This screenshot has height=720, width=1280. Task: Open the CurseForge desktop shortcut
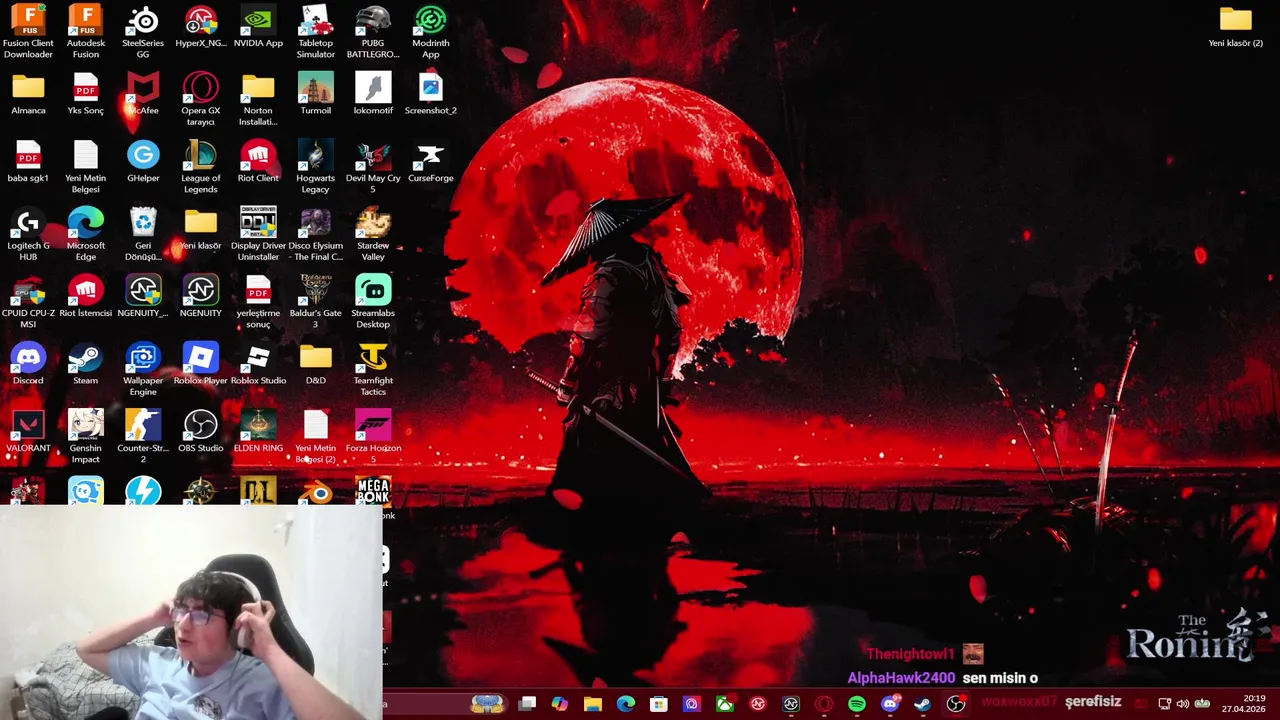(x=431, y=162)
